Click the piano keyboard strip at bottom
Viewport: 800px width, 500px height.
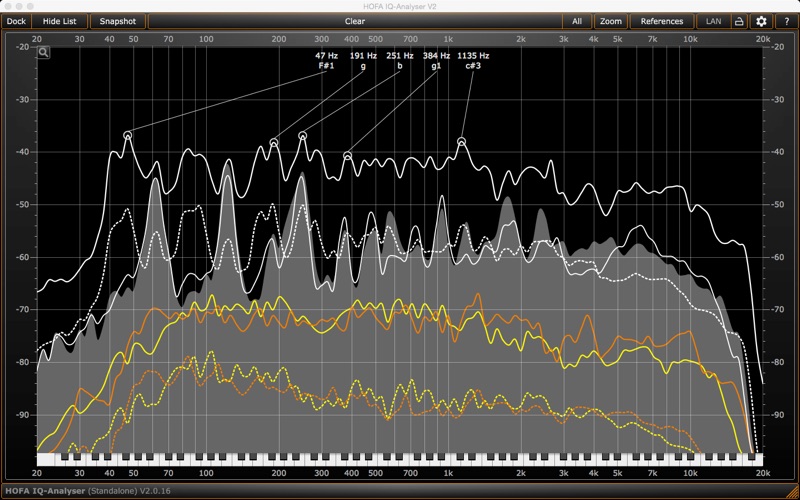[400, 459]
